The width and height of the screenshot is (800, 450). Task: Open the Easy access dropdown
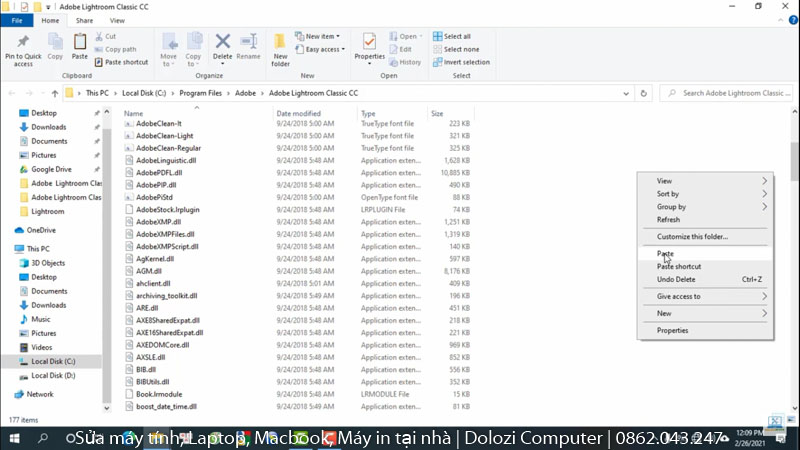click(x=322, y=49)
